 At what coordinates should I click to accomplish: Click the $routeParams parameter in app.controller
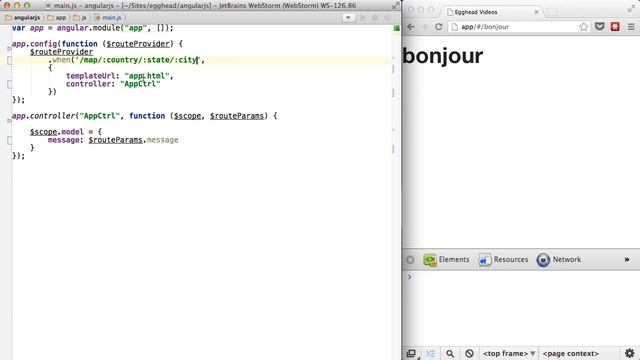tap(237, 116)
